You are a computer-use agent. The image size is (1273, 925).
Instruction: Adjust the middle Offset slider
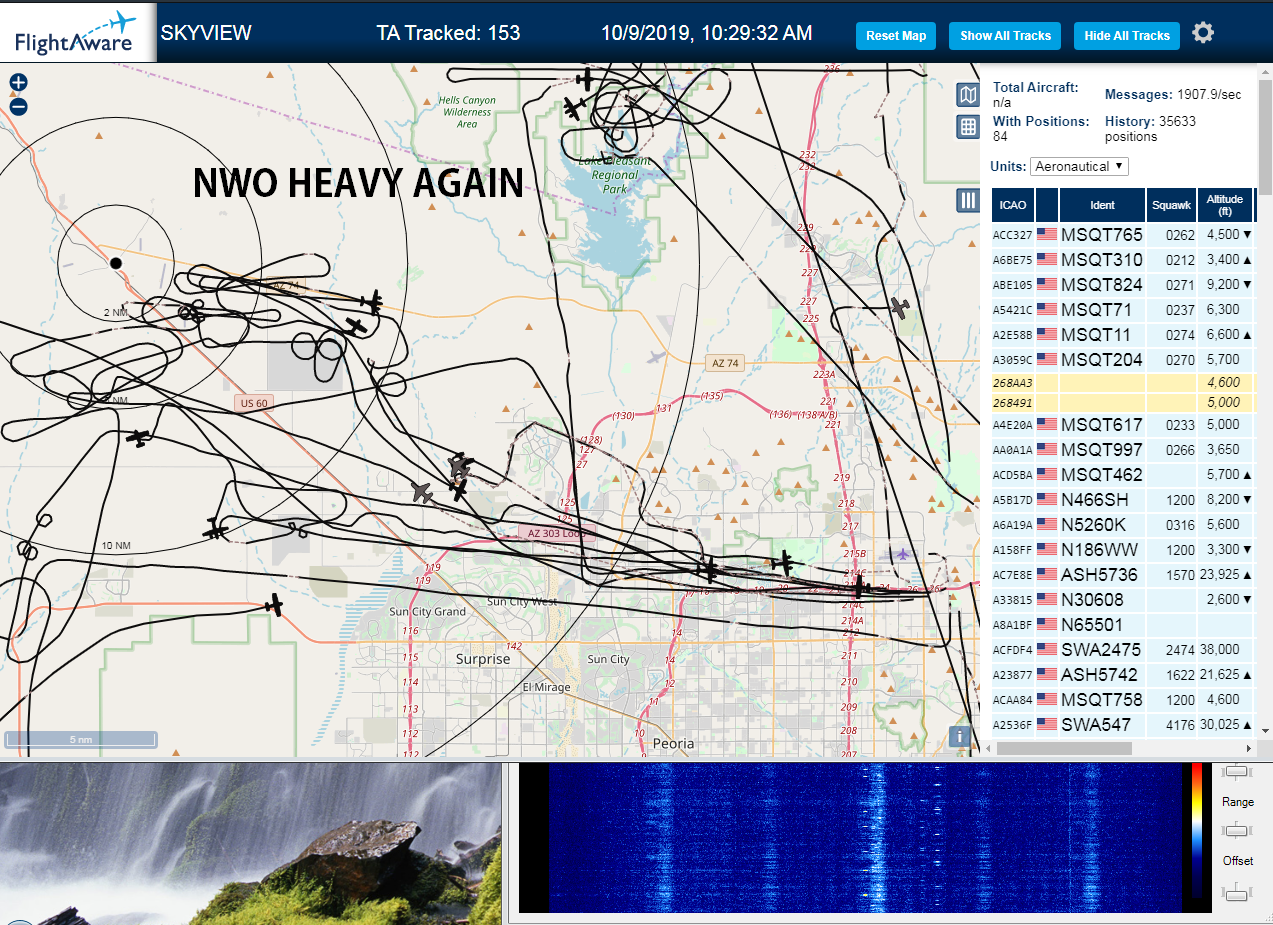(x=1237, y=830)
